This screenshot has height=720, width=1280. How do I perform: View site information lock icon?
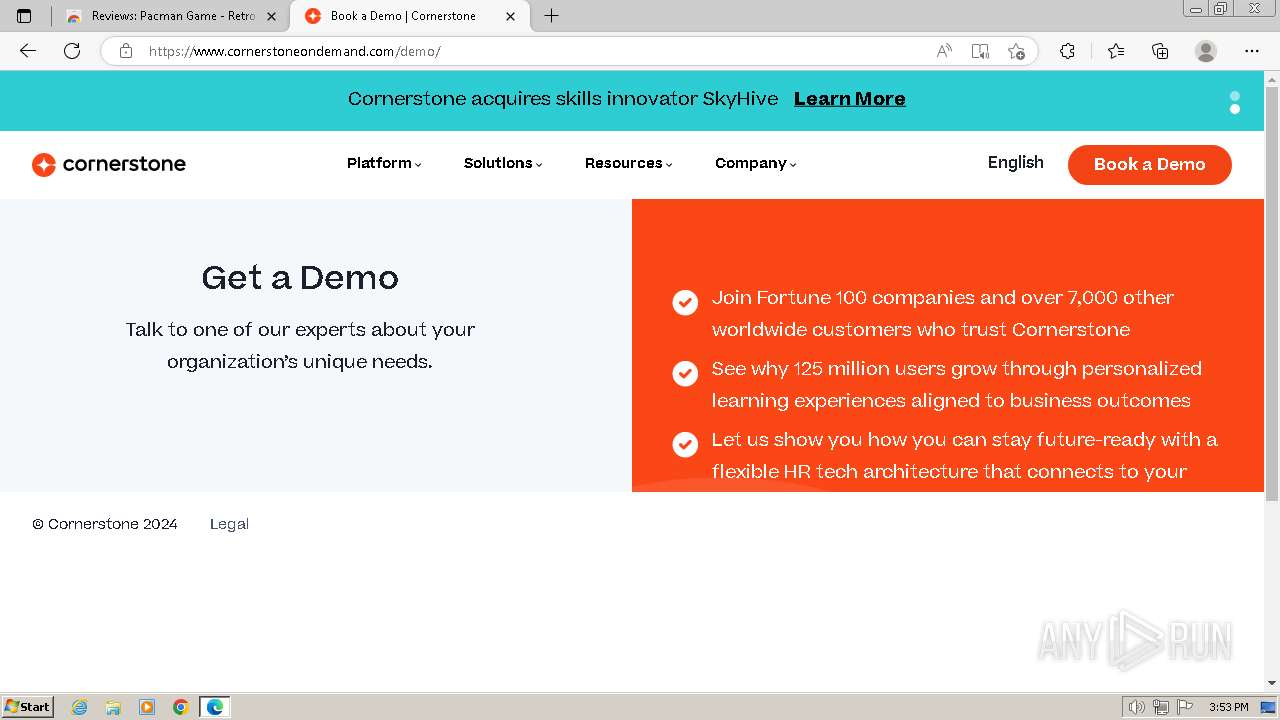(x=126, y=51)
